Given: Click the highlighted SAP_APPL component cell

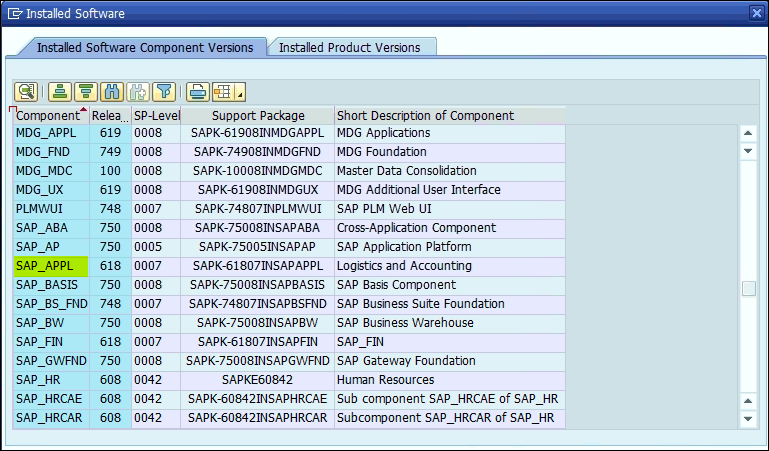Looking at the screenshot, I should coord(51,266).
